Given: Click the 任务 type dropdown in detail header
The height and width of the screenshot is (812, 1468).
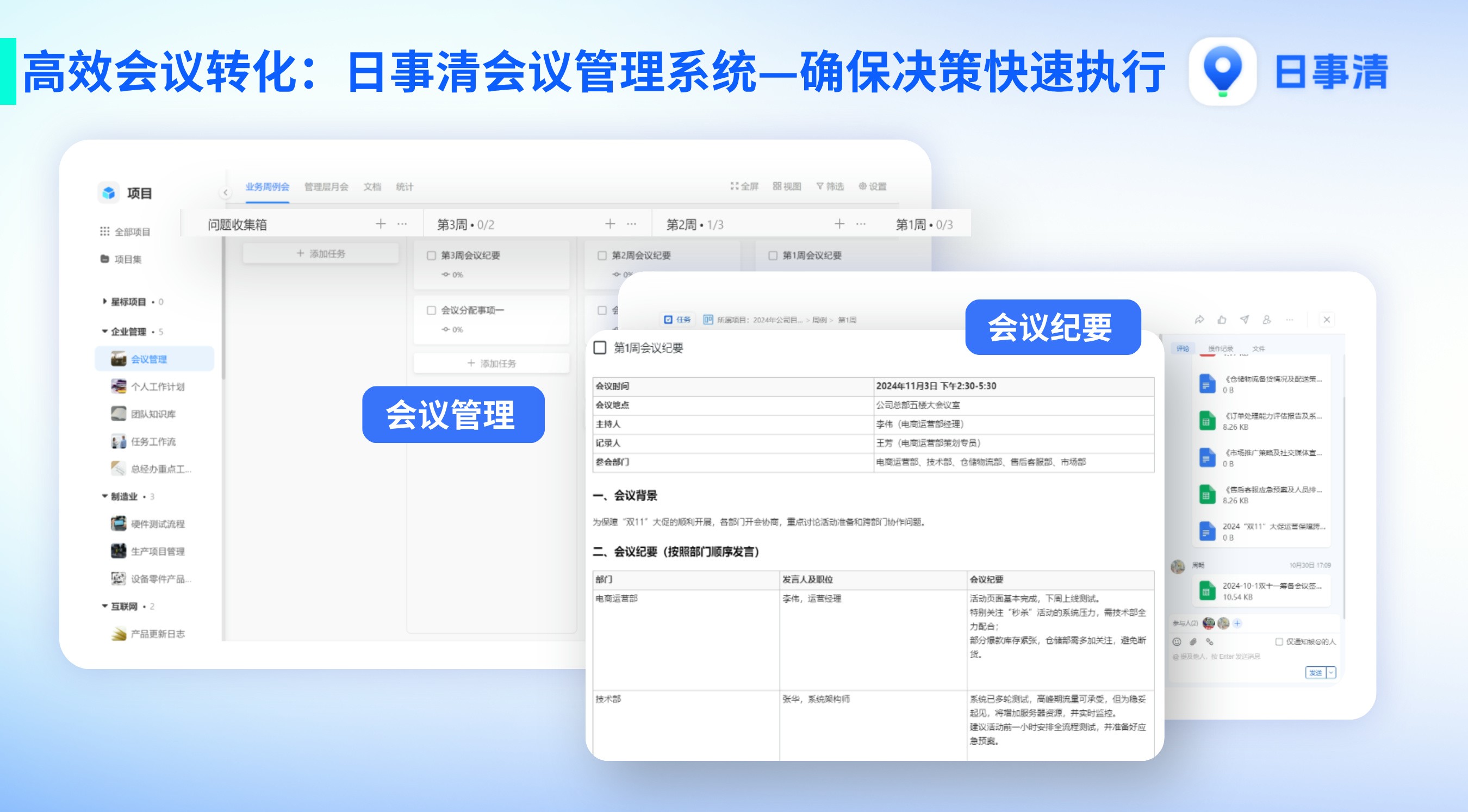Looking at the screenshot, I should 677,320.
